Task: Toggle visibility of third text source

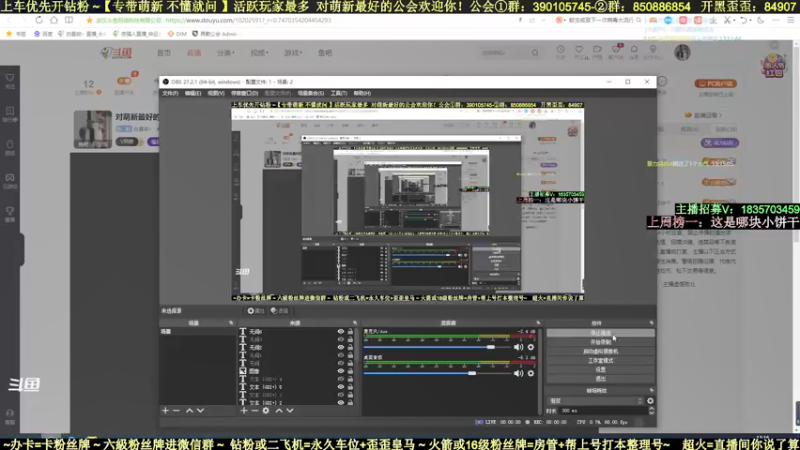Action: (x=340, y=347)
